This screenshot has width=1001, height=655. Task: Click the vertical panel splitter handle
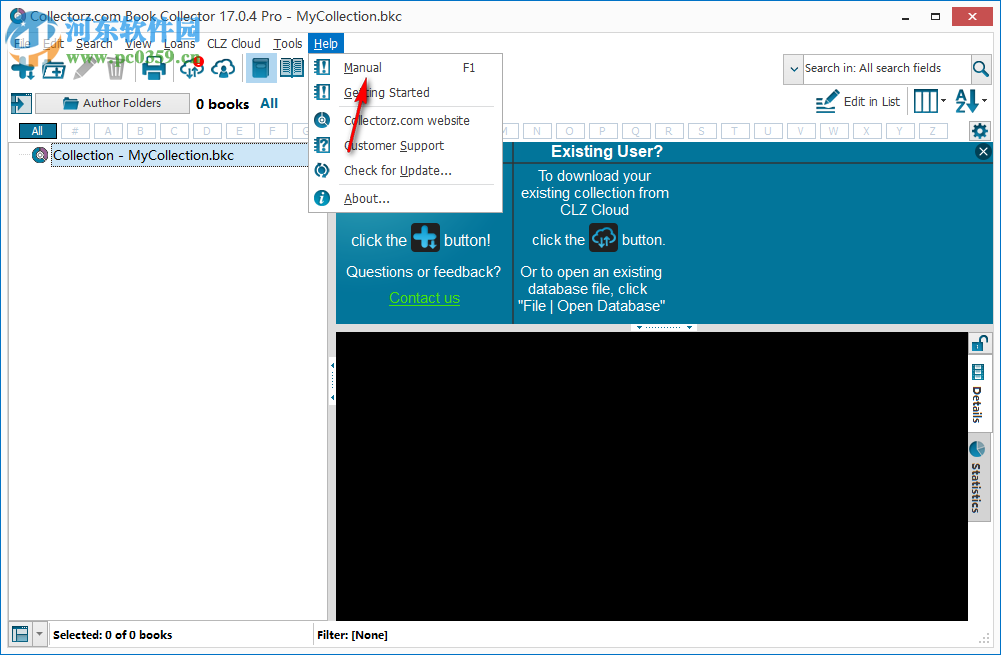[332, 381]
